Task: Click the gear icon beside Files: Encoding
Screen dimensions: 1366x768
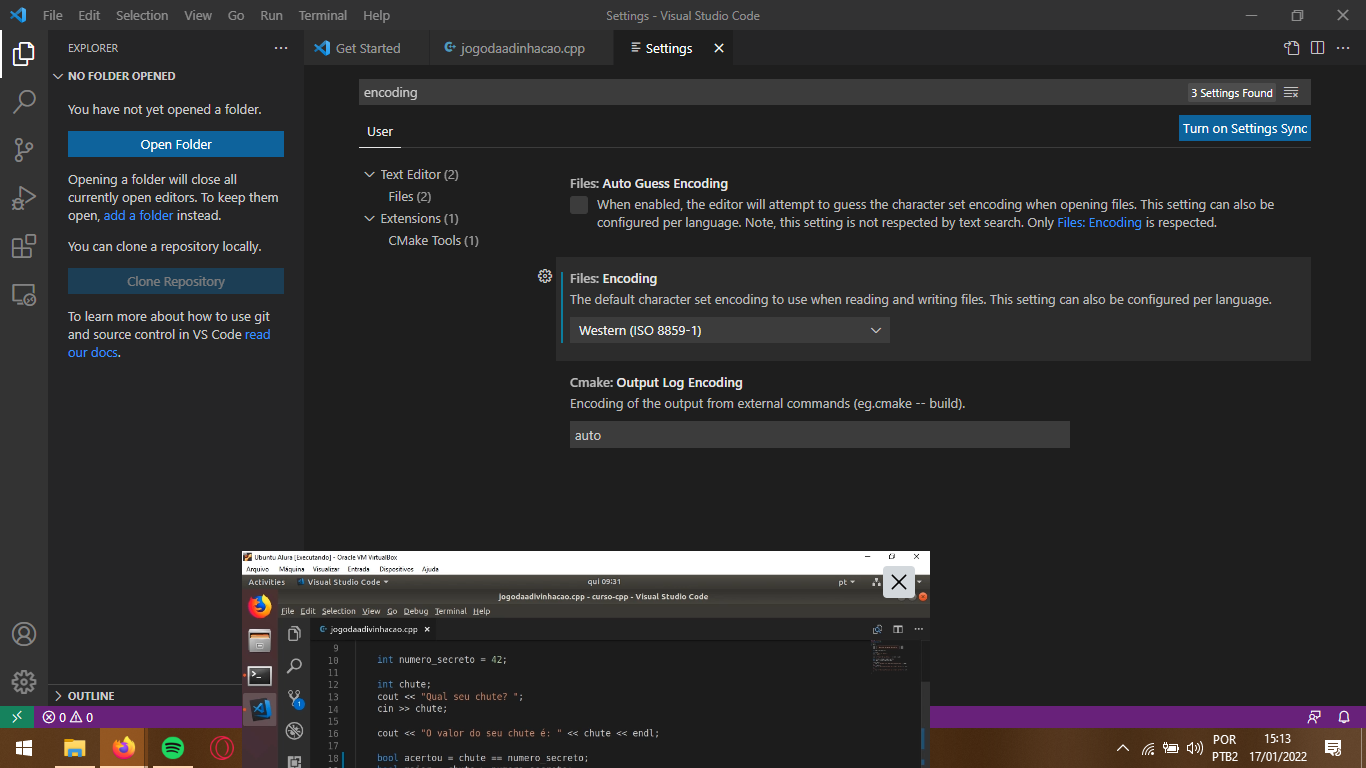Action: click(x=545, y=276)
